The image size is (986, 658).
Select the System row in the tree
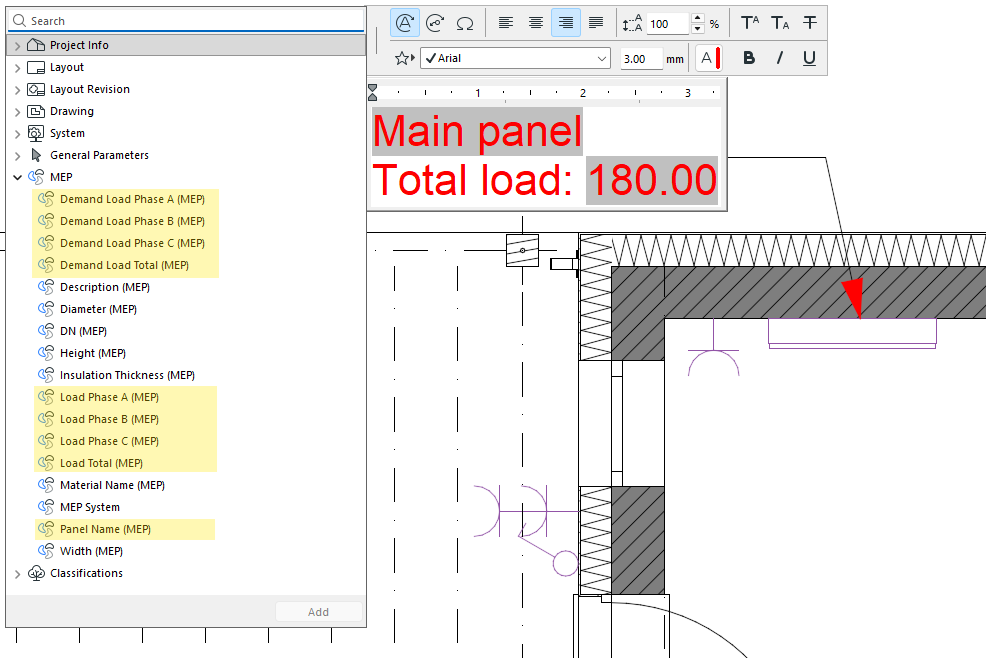tap(186, 133)
